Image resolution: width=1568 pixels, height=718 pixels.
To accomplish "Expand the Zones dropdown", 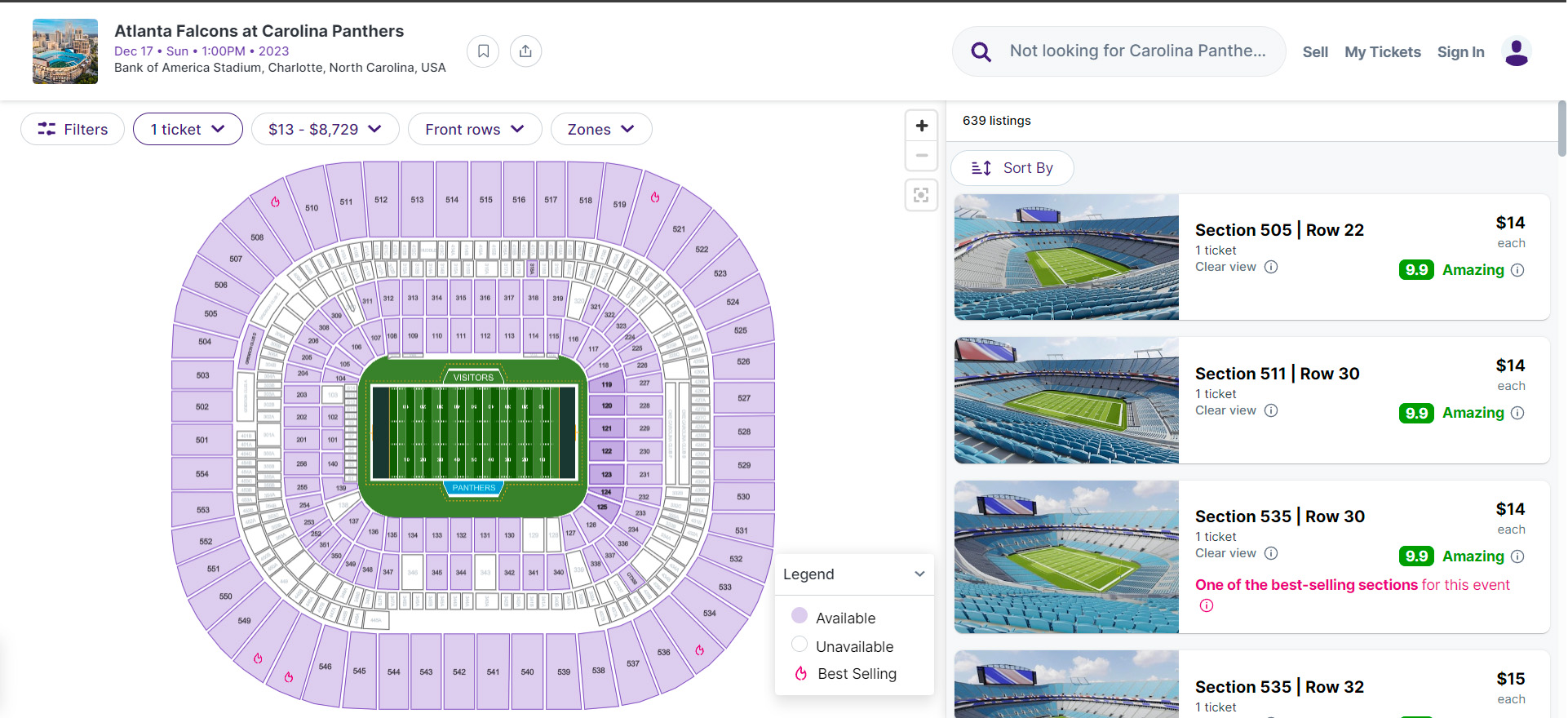I will pos(601,129).
